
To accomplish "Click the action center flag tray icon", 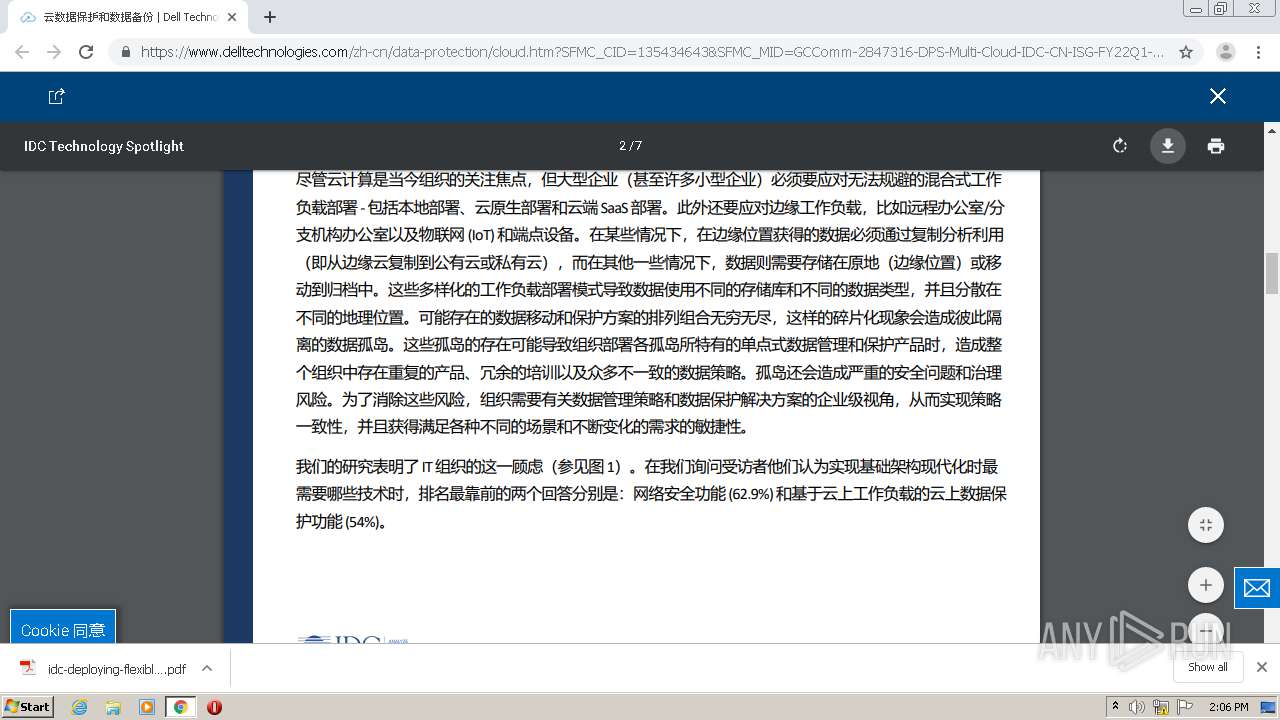I will pyautogui.click(x=1183, y=707).
